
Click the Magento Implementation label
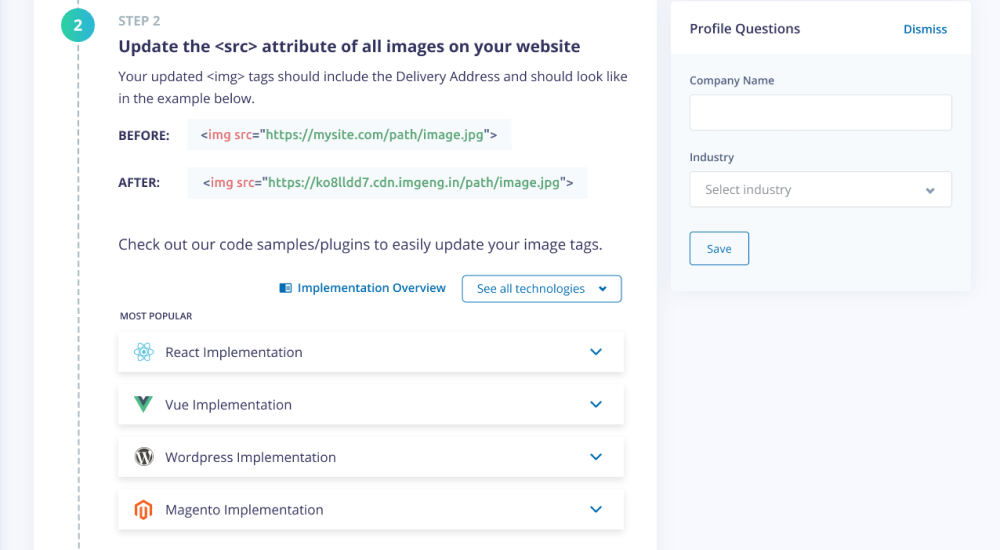coord(244,510)
